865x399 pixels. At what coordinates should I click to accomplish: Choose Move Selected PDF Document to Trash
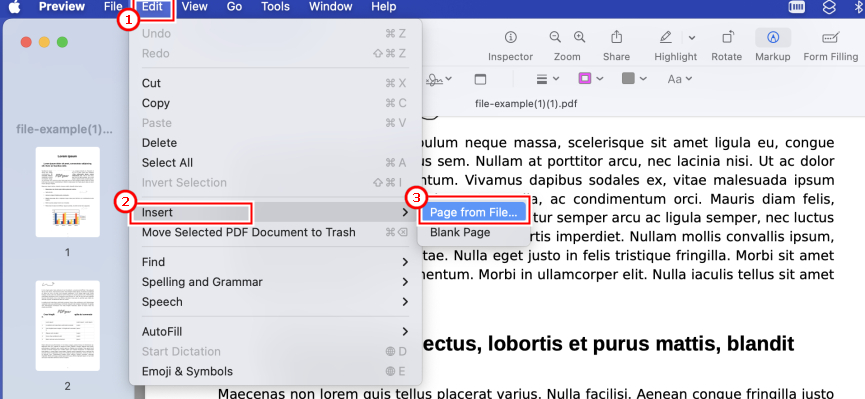[275, 232]
